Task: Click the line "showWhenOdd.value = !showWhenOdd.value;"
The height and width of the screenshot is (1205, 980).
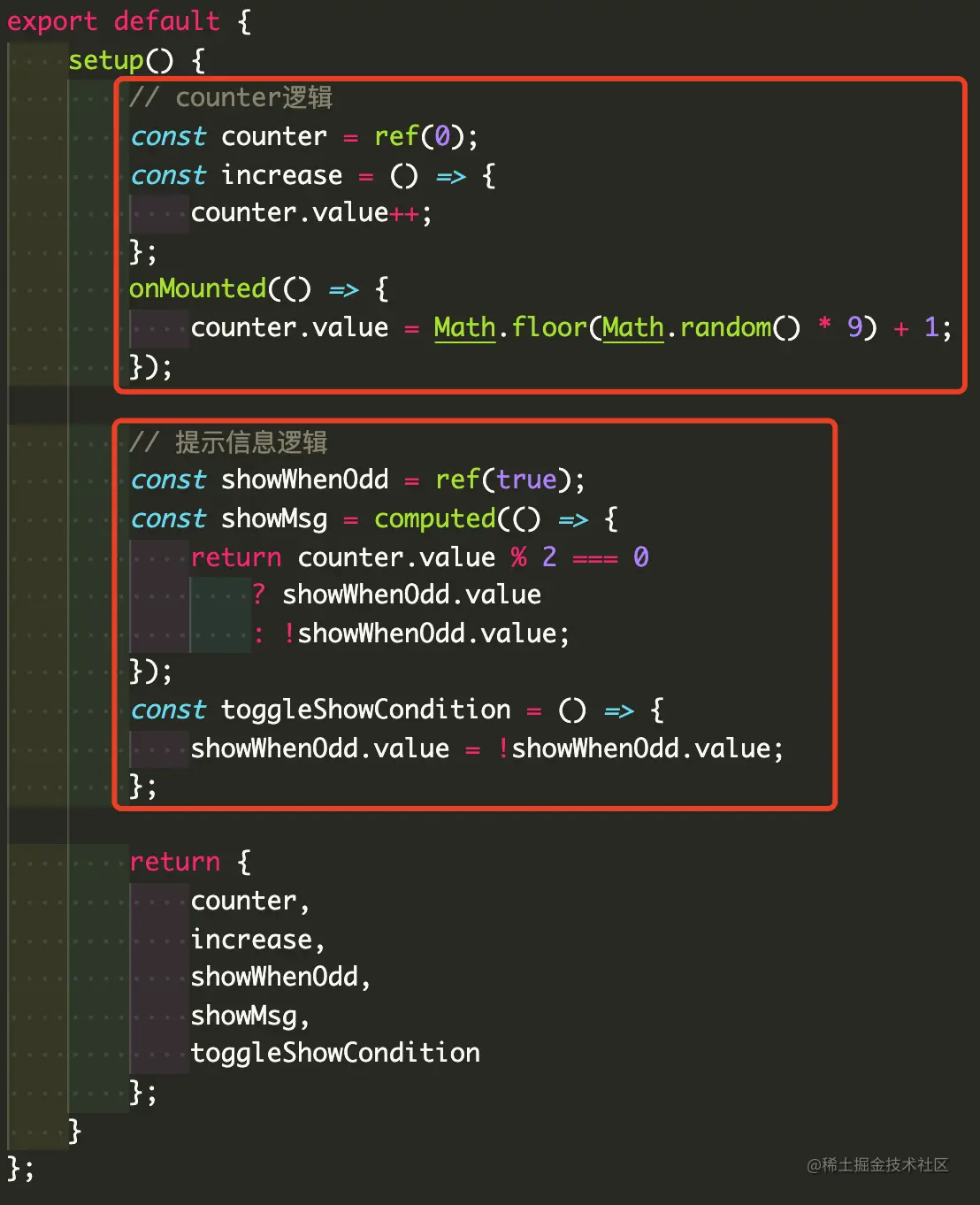Action: click(x=487, y=748)
